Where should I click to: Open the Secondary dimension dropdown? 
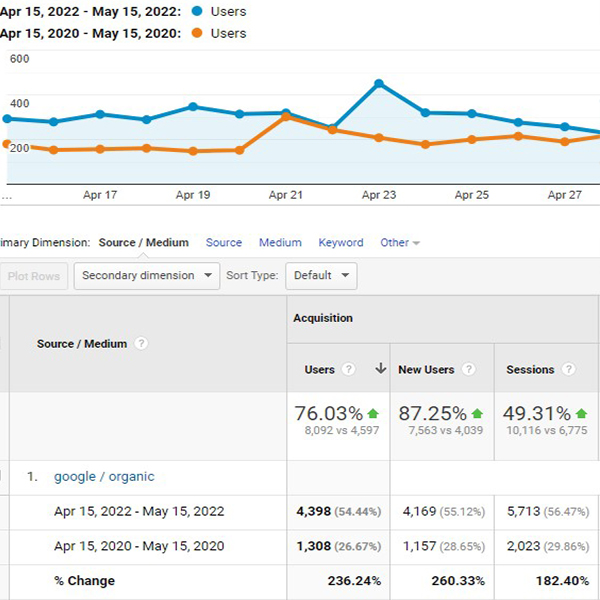(x=147, y=276)
